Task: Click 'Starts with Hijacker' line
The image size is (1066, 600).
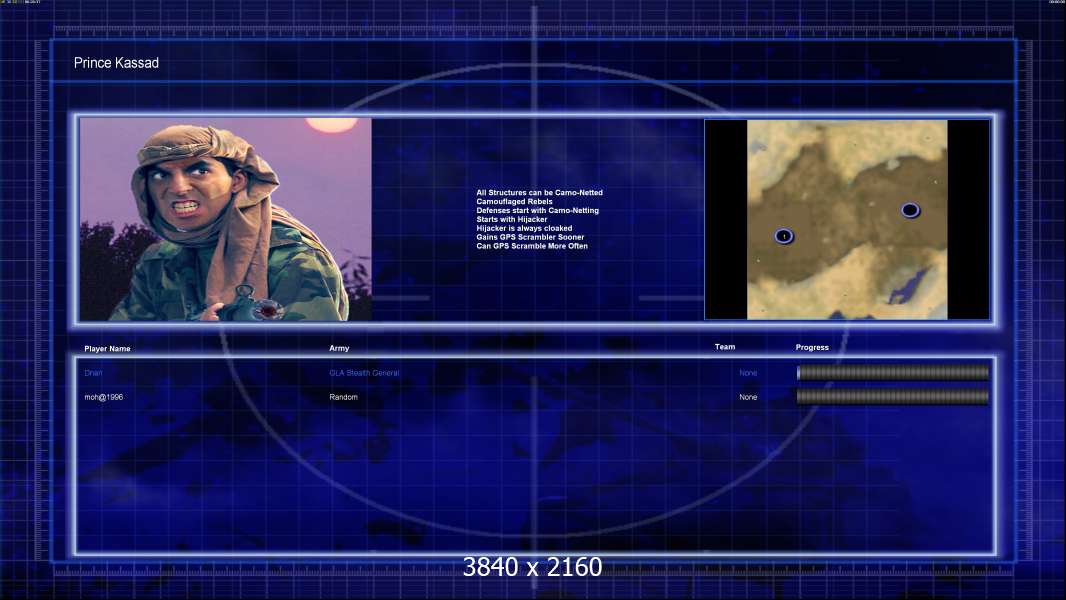Action: (511, 219)
